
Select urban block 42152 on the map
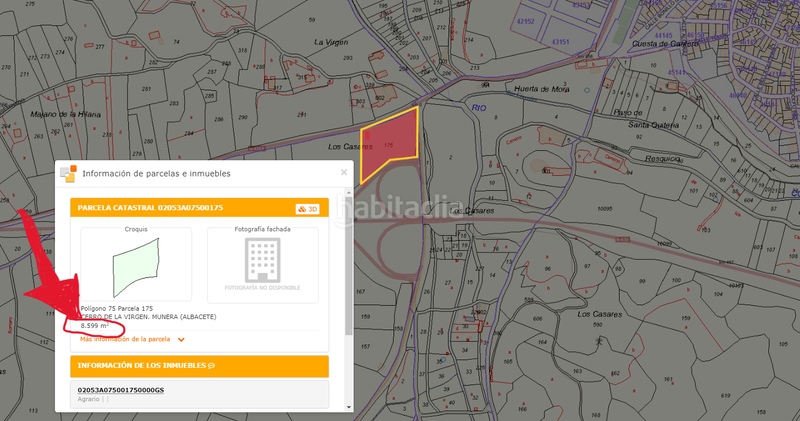point(521,19)
